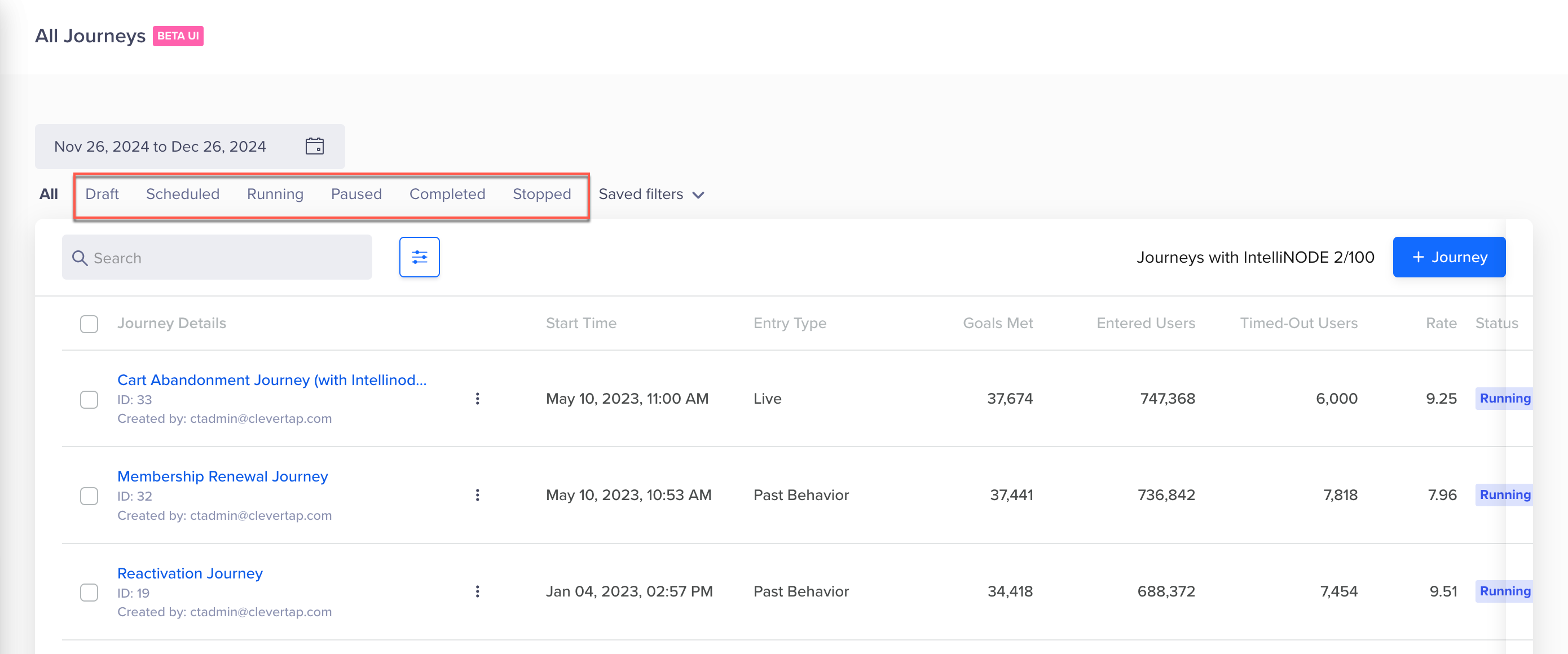
Task: Switch to the Running tab
Action: point(275,194)
